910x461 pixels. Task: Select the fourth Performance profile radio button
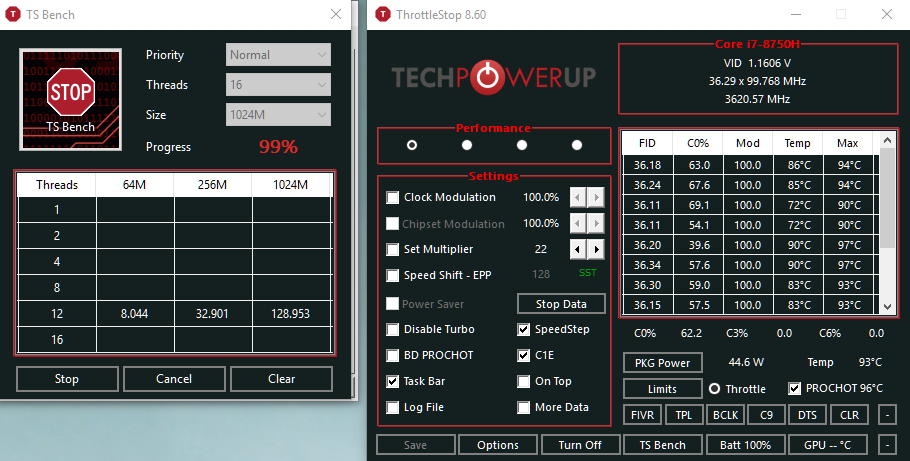(x=576, y=145)
